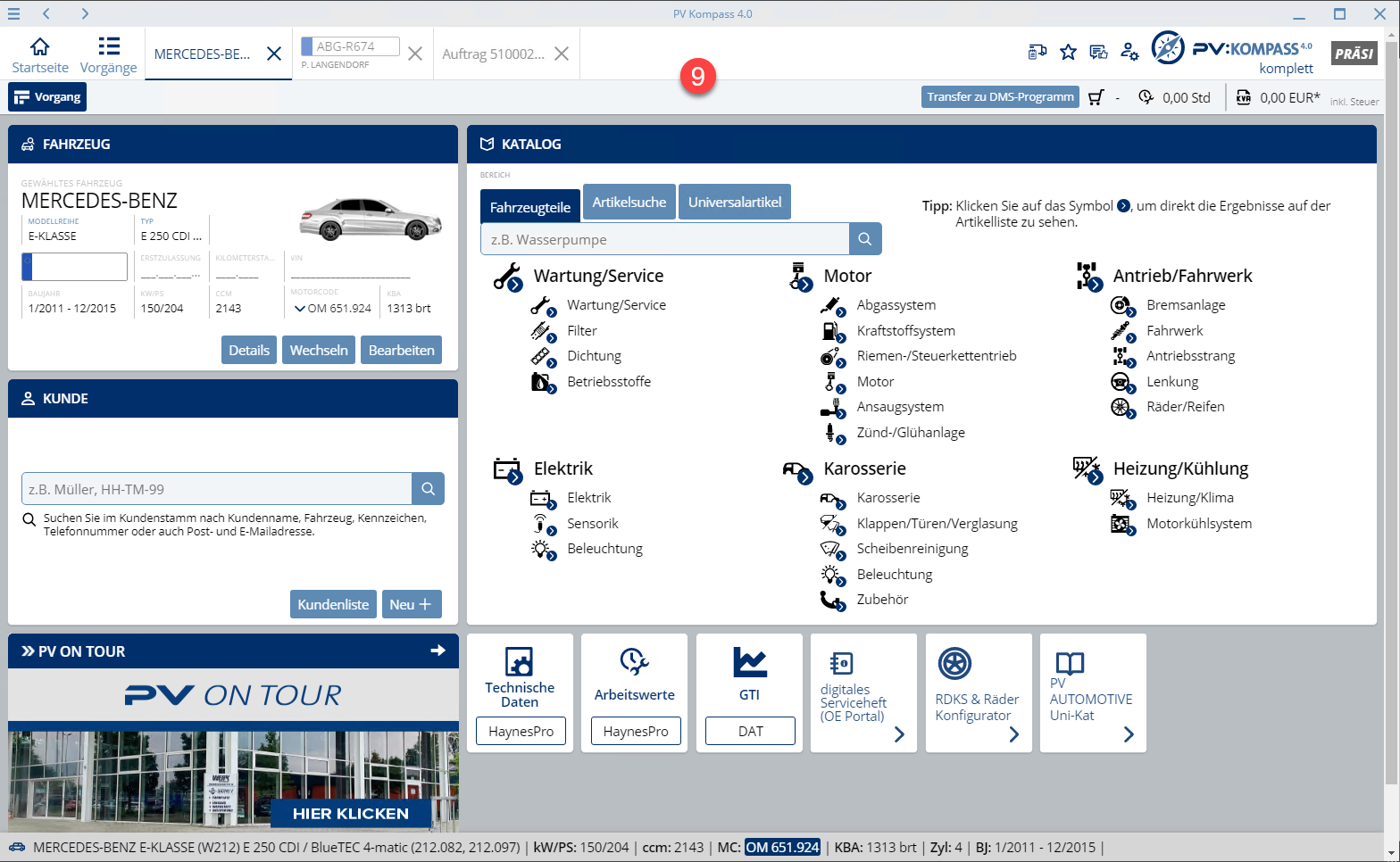Click the Scheibenreinigung wiper icon
The image size is (1400, 862).
pyautogui.click(x=832, y=549)
